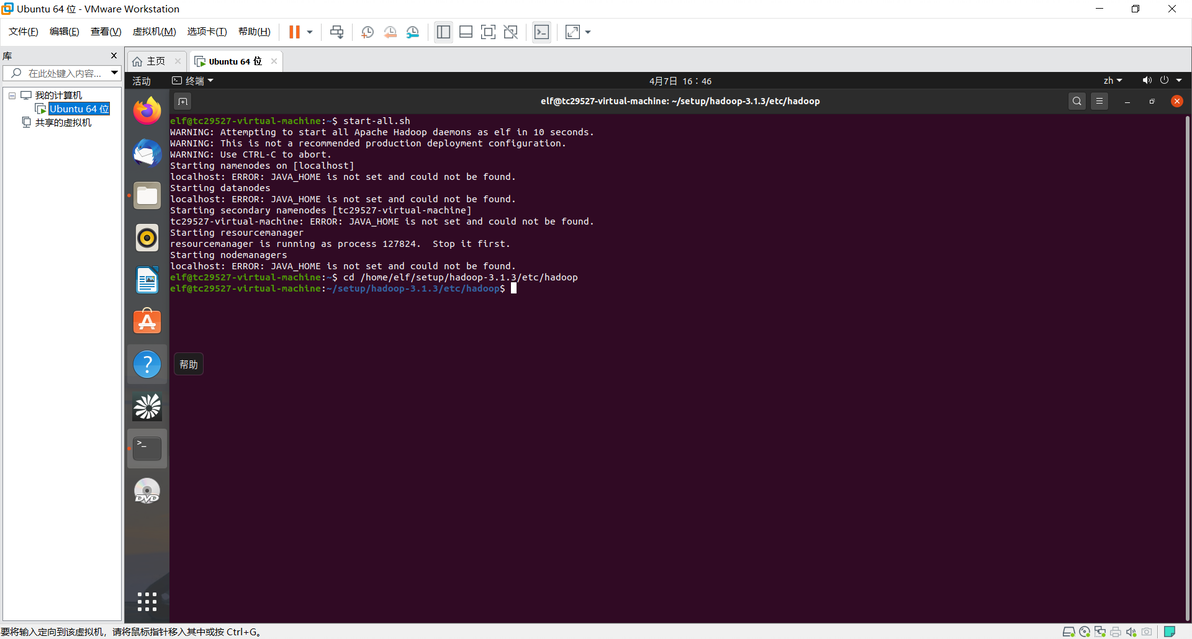Click camera device status icon
Viewport: 1192px width, 639px height.
(1146, 631)
